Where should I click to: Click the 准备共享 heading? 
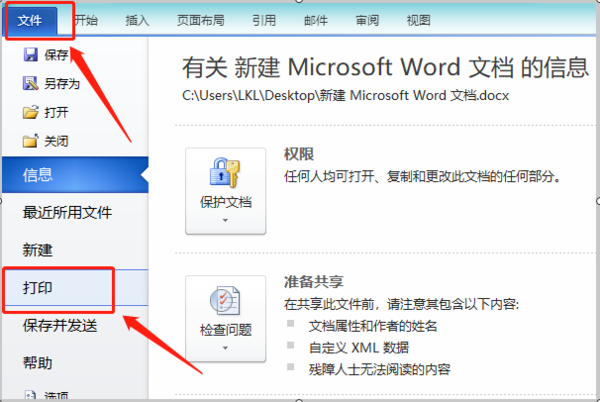[x=314, y=282]
